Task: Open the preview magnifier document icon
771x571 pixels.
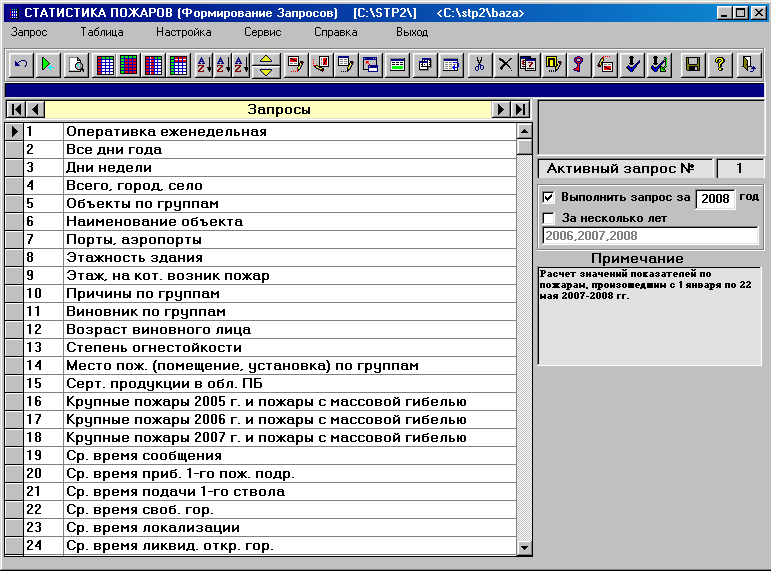Action: (76, 65)
